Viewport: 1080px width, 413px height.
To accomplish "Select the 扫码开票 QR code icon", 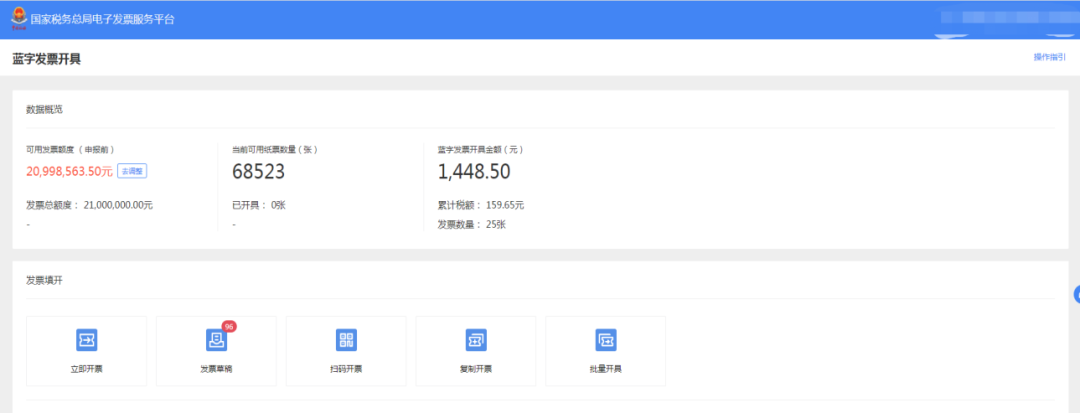I will pyautogui.click(x=346, y=340).
